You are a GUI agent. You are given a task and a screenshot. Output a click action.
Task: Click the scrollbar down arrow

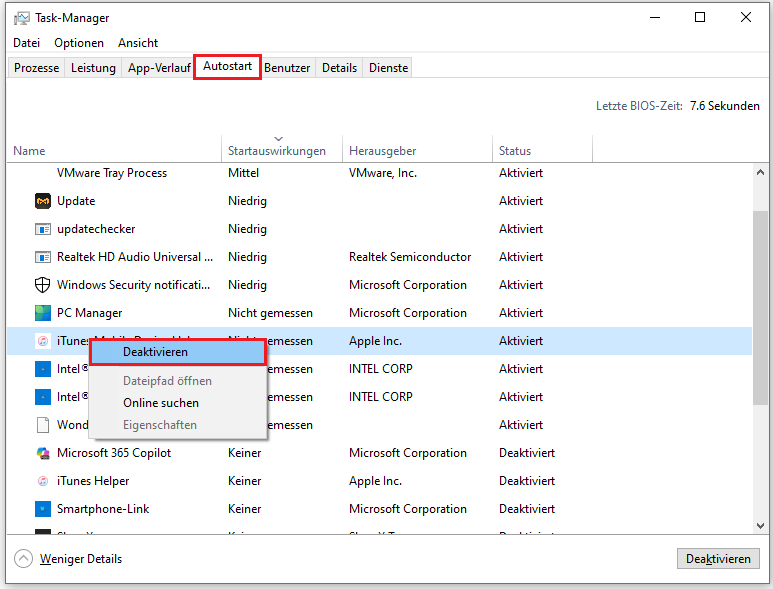760,526
